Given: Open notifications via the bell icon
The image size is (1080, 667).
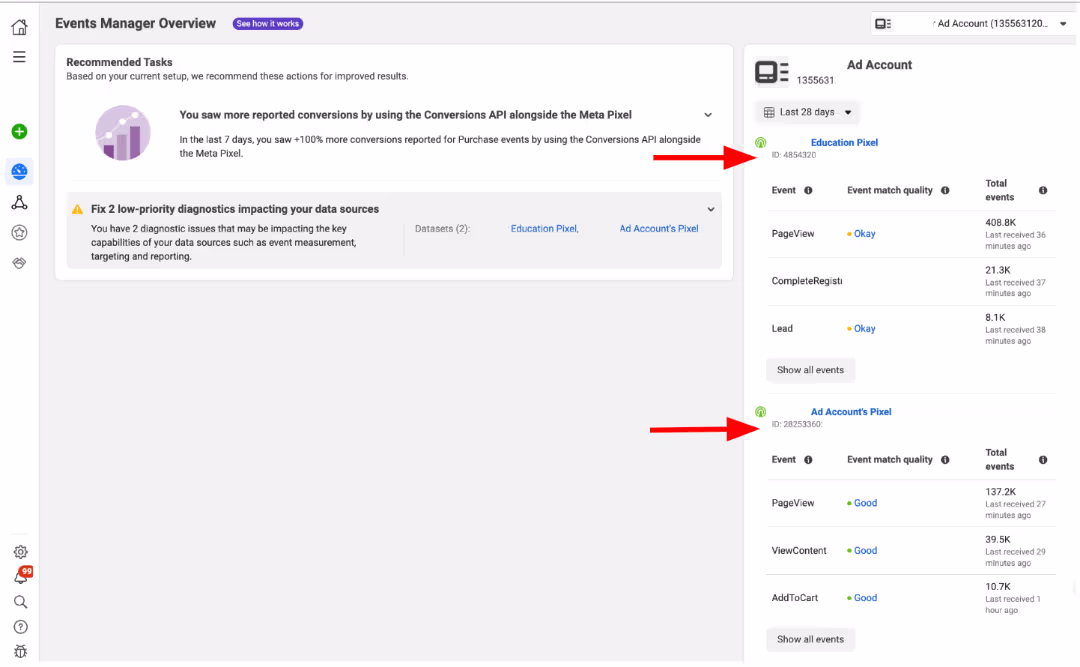Looking at the screenshot, I should pyautogui.click(x=18, y=577).
